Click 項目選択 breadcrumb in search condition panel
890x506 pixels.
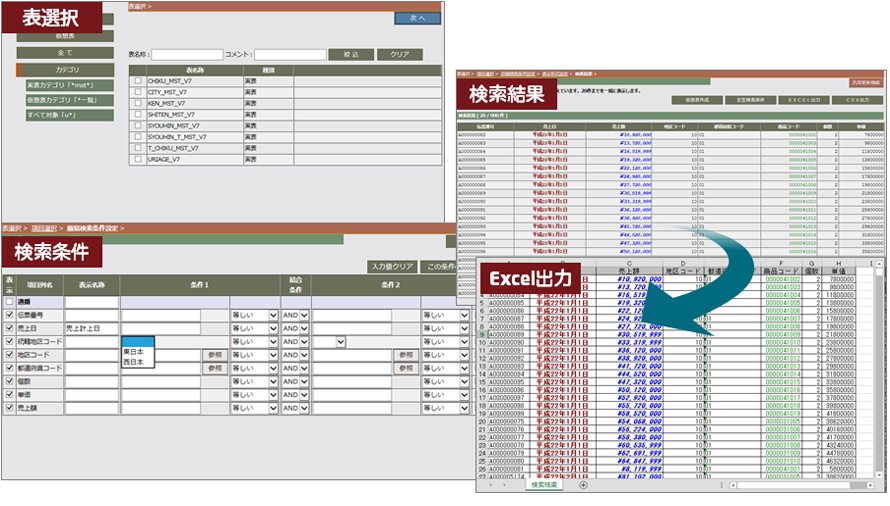pyautogui.click(x=44, y=228)
